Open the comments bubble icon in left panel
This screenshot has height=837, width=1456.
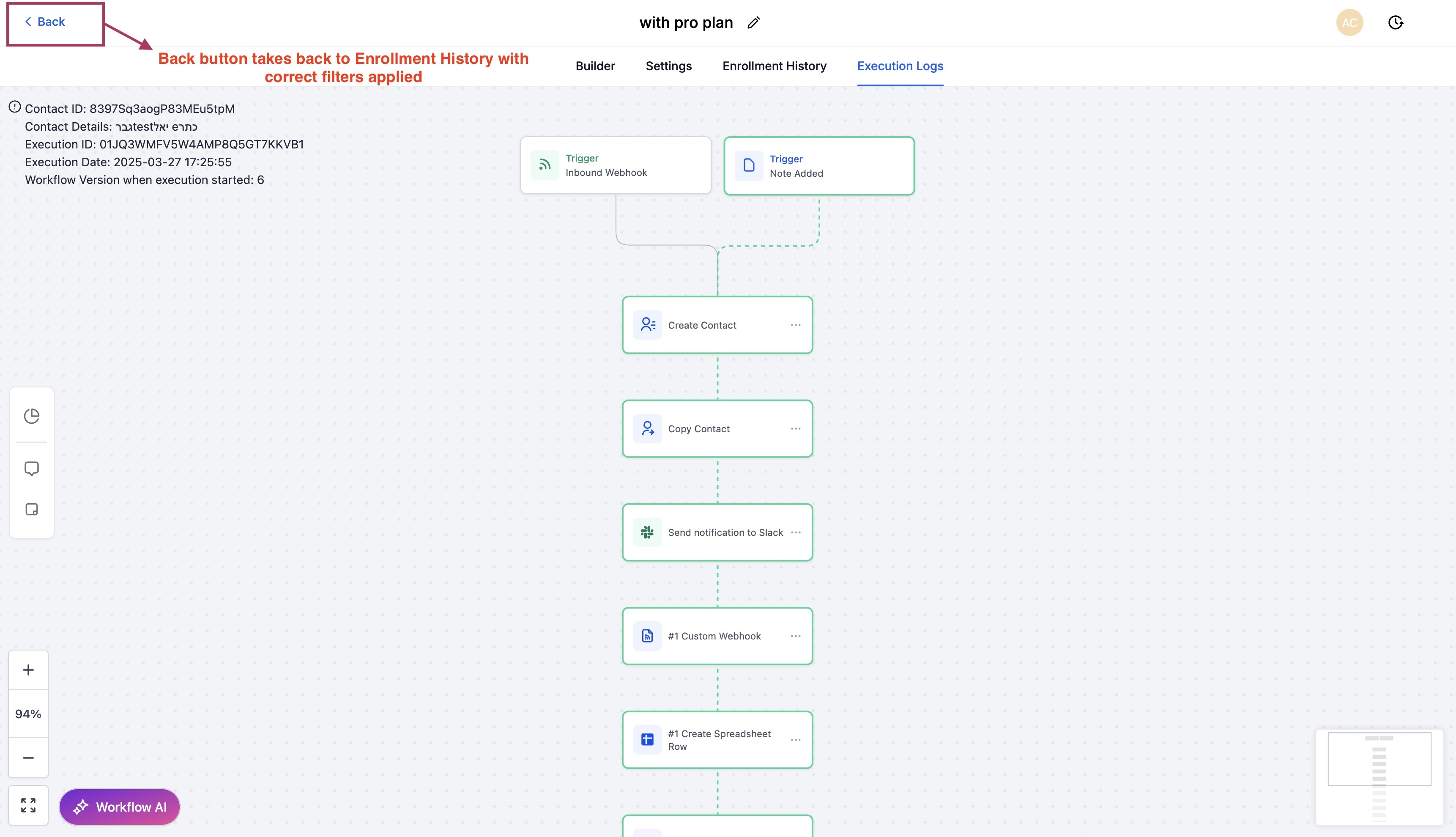click(x=32, y=469)
